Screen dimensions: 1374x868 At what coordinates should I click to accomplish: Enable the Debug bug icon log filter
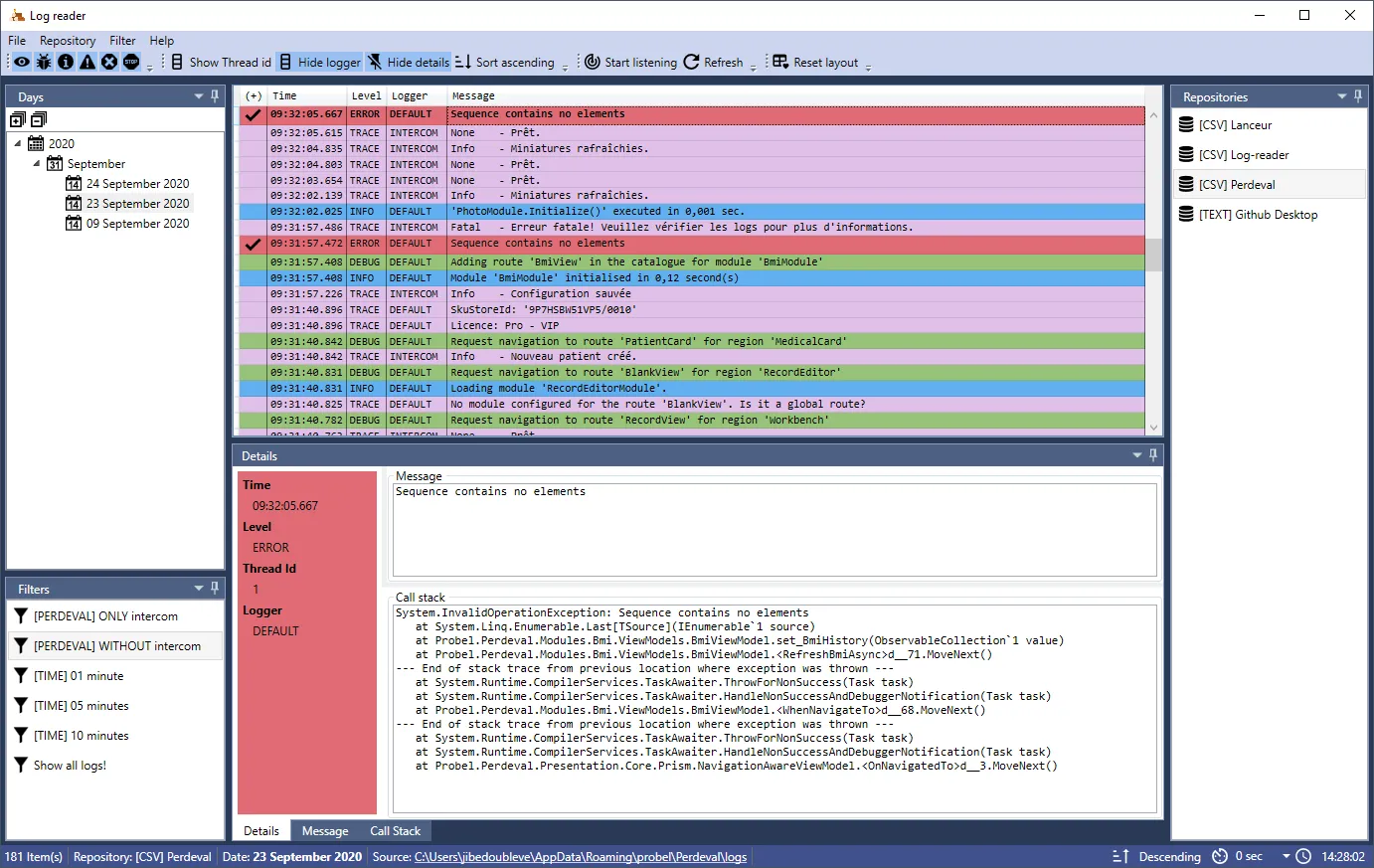point(44,62)
